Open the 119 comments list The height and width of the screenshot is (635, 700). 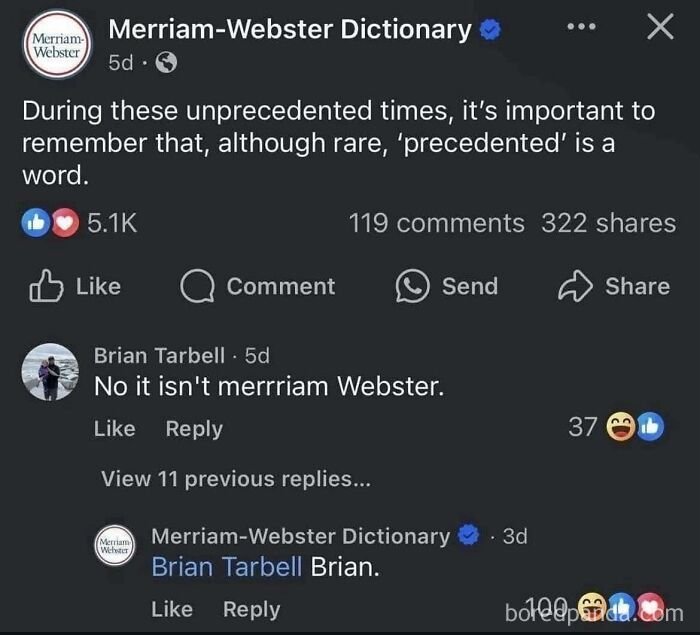pos(436,223)
